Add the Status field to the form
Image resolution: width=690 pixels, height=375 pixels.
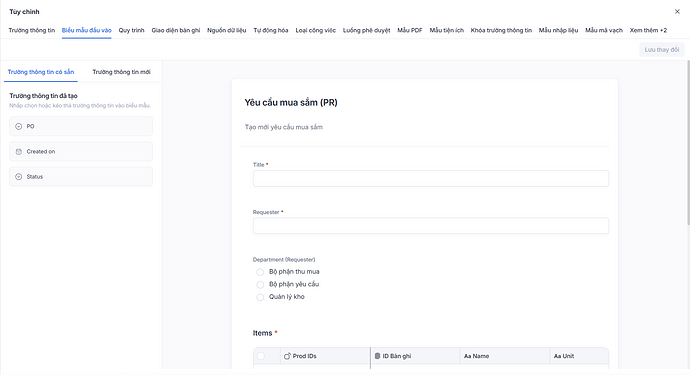[81, 176]
